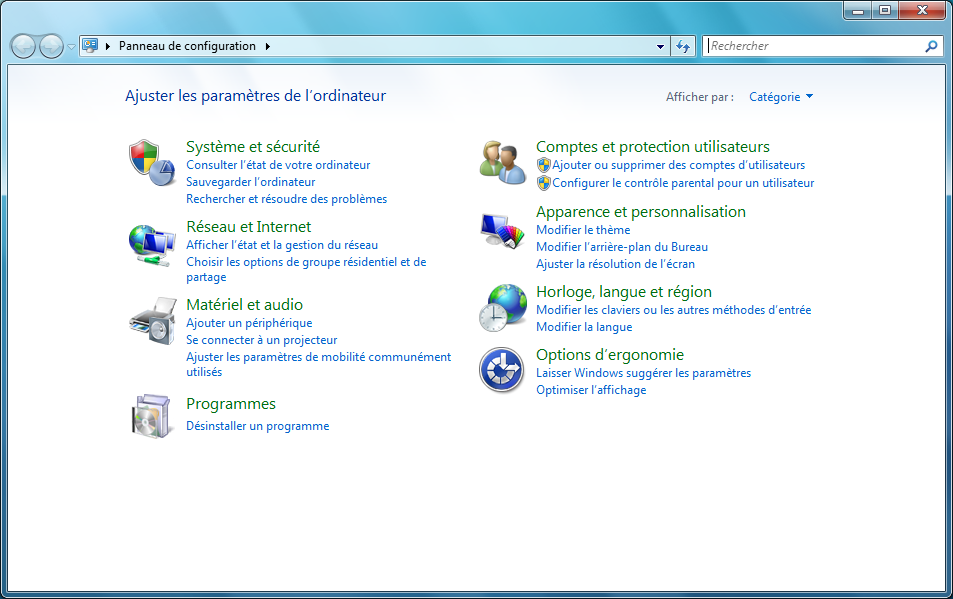Click Ajuster la résolution de l'écran
This screenshot has width=953, height=599.
[x=615, y=264]
